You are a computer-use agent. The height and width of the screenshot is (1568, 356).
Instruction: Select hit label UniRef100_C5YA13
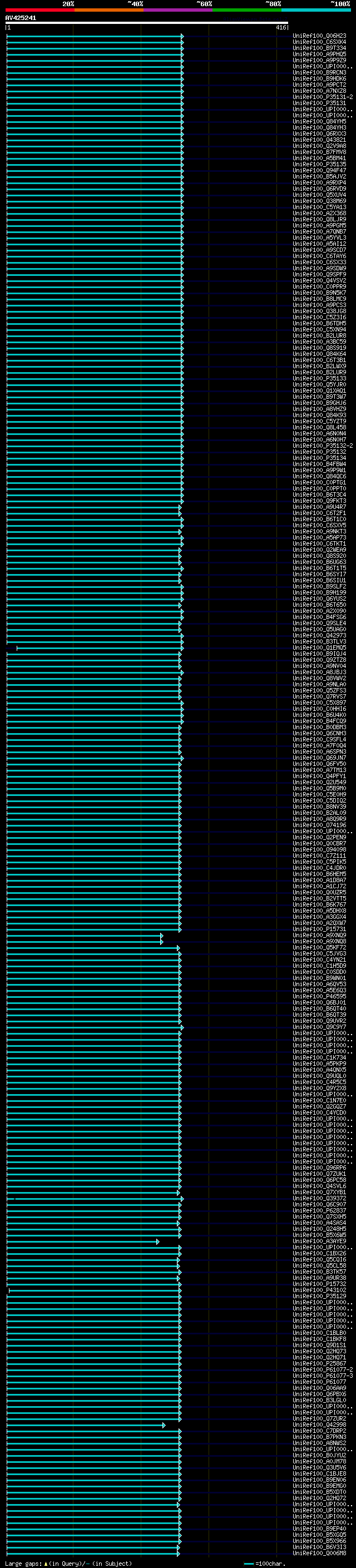(x=319, y=207)
